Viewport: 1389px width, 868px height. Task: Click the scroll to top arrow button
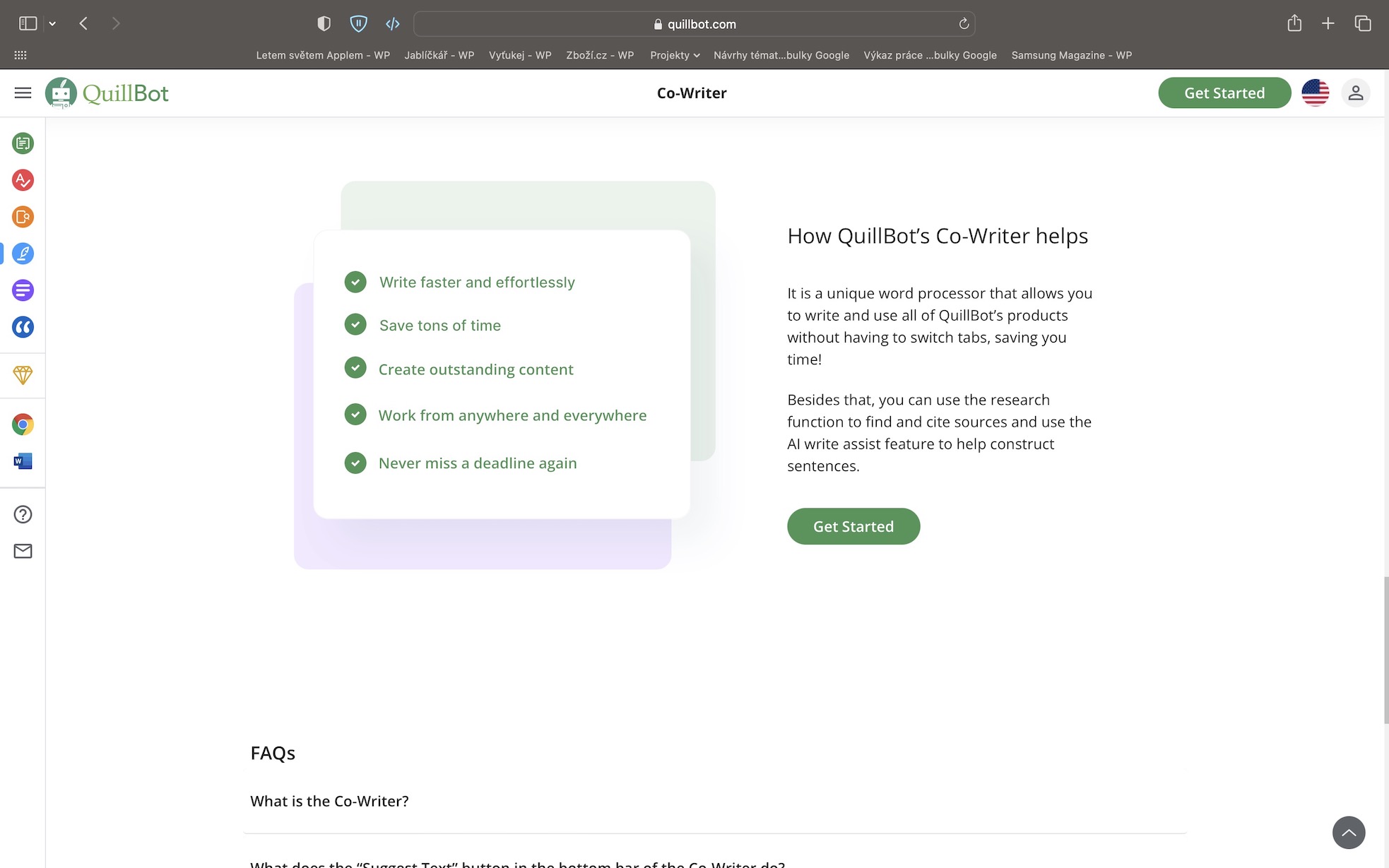coord(1348,833)
